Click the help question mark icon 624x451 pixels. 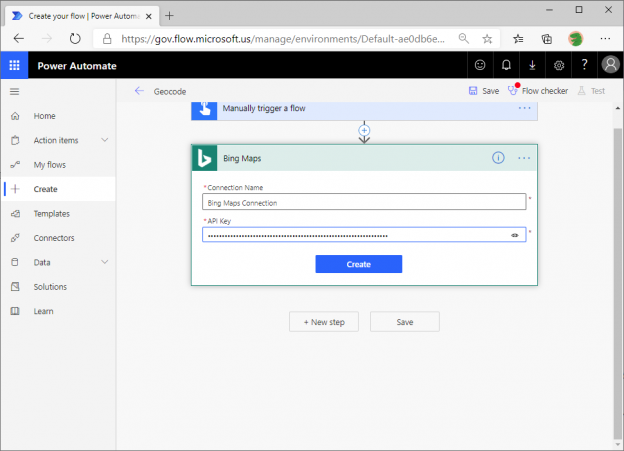click(584, 66)
